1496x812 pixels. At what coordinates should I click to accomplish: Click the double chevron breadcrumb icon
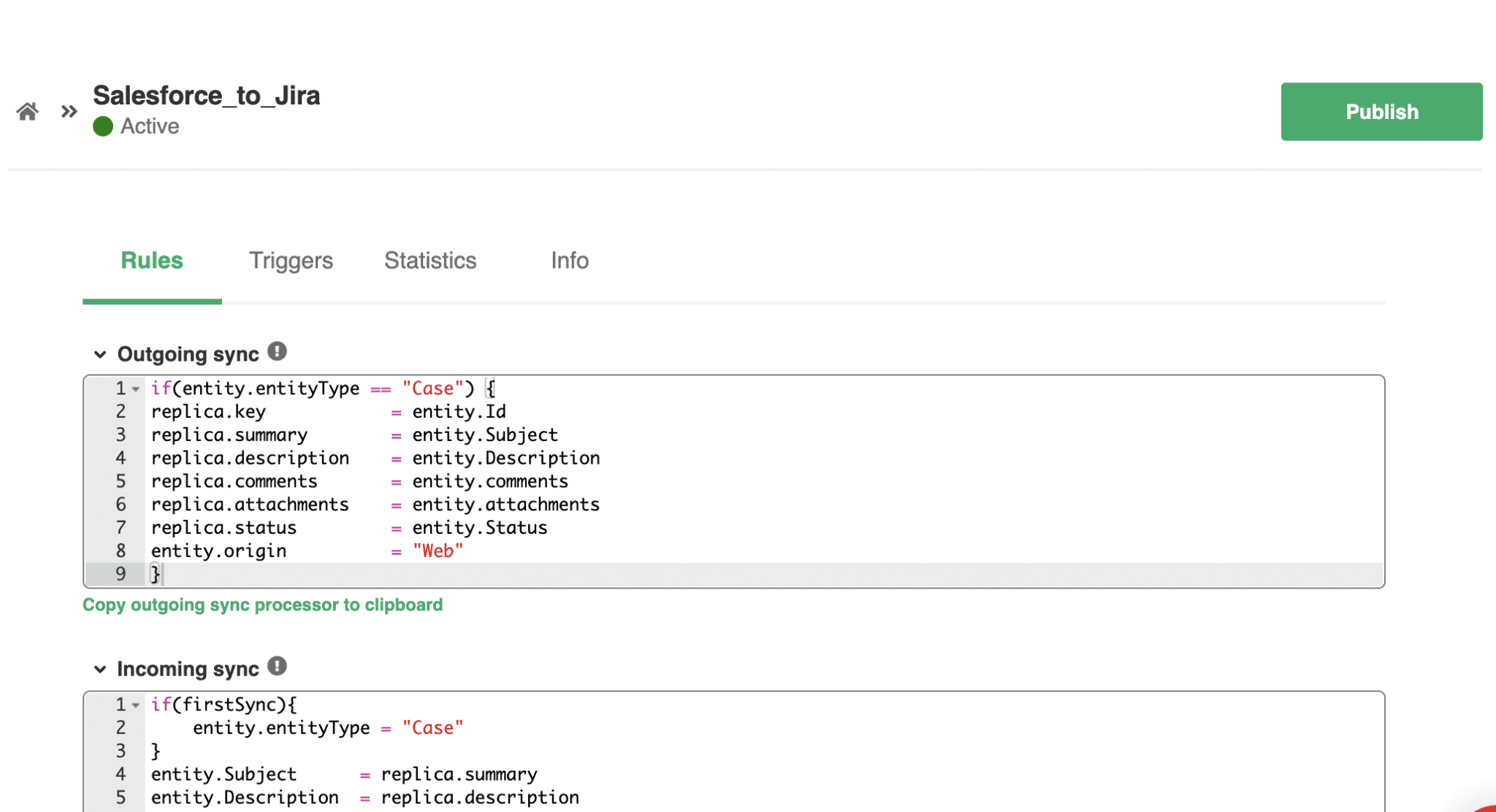coord(69,112)
